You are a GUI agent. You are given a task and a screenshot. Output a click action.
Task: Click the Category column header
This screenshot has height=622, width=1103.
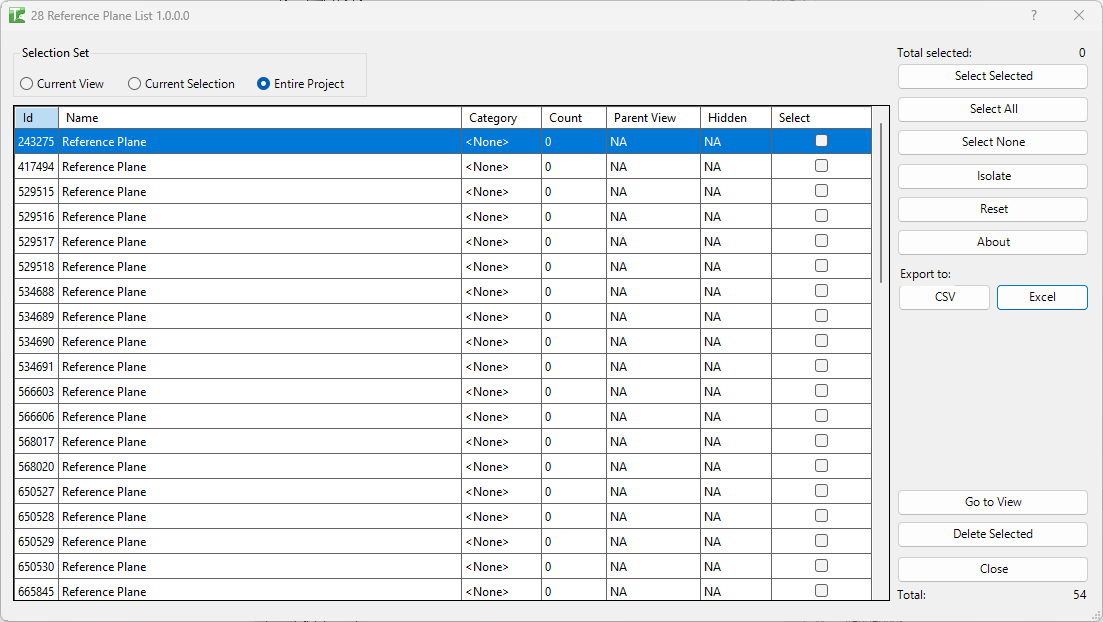tap(501, 118)
